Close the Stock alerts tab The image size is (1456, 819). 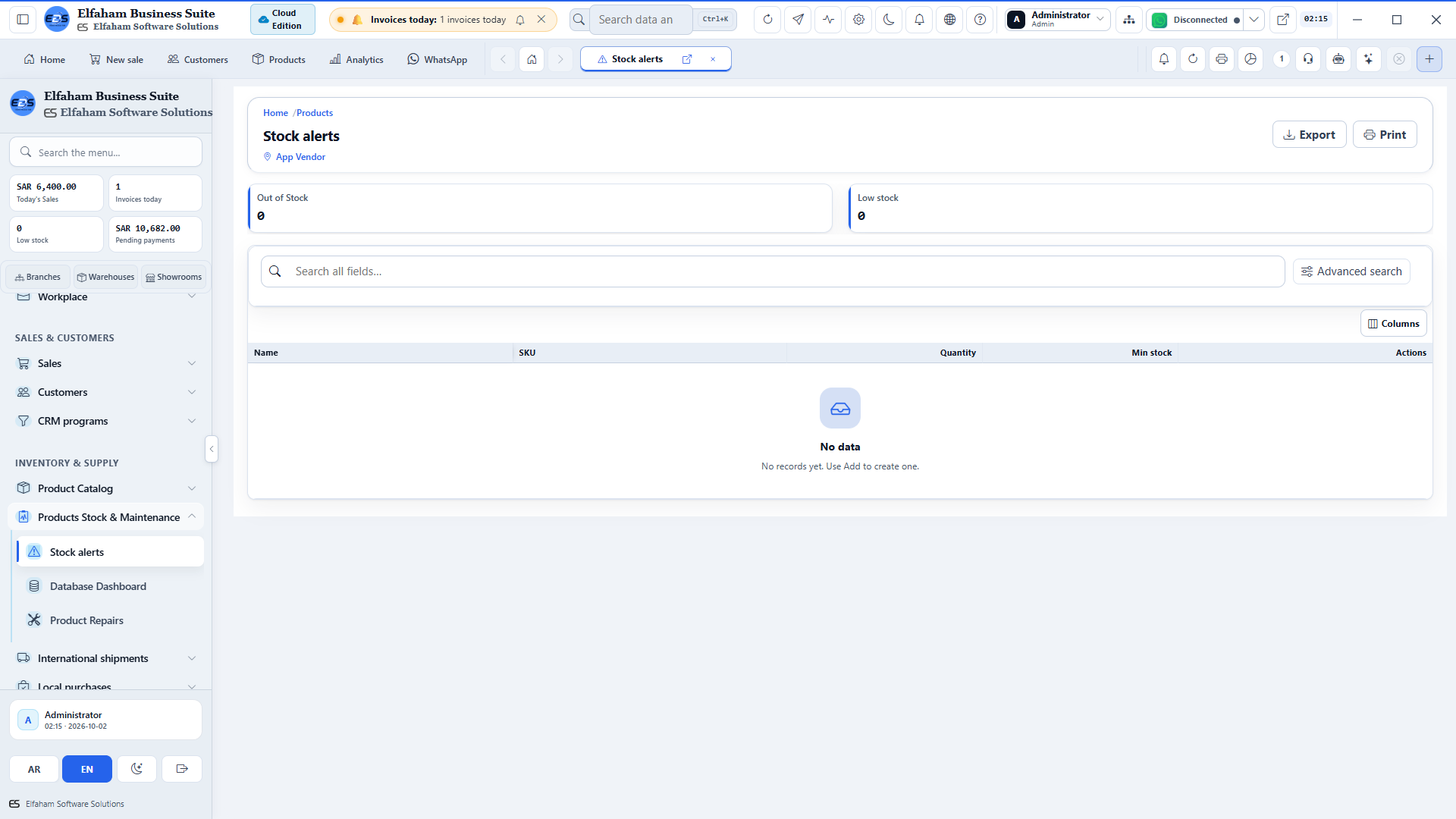[x=713, y=59]
